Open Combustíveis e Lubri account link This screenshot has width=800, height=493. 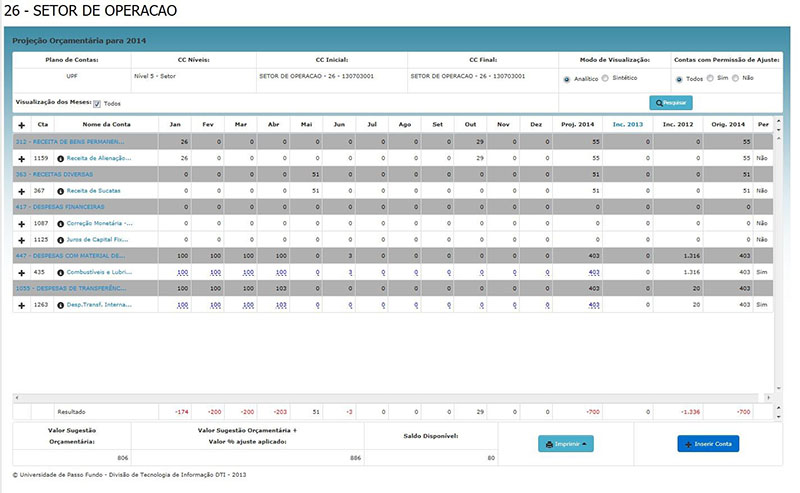click(99, 273)
